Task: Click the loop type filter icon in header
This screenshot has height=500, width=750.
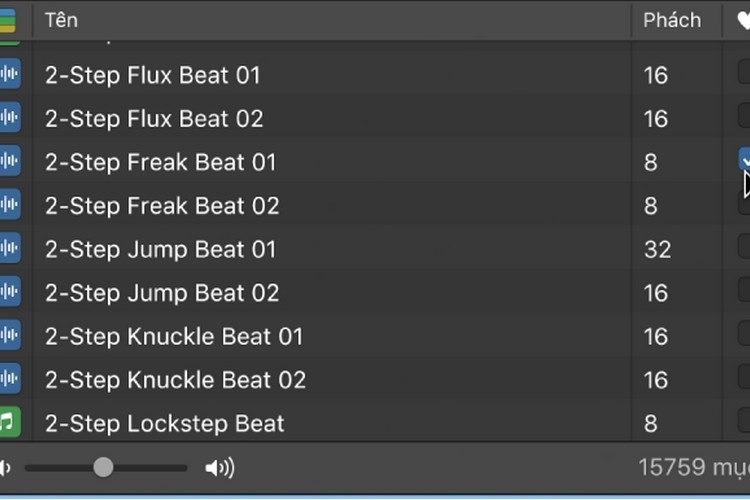Action: coord(8,20)
